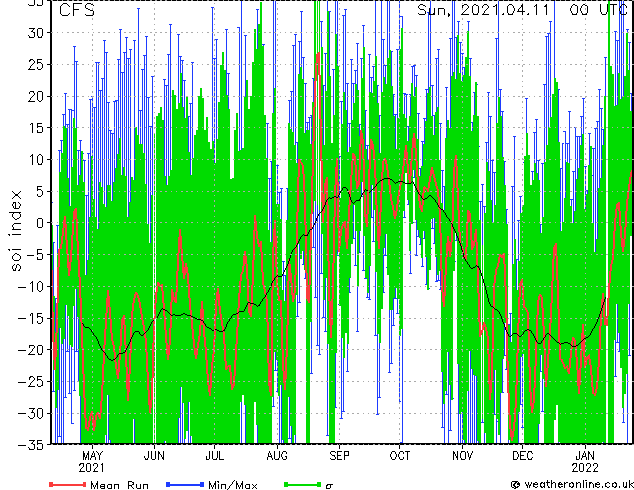This screenshot has height=490, width=634.
Task: Click the AUG x-axis label
Action: (x=277, y=456)
